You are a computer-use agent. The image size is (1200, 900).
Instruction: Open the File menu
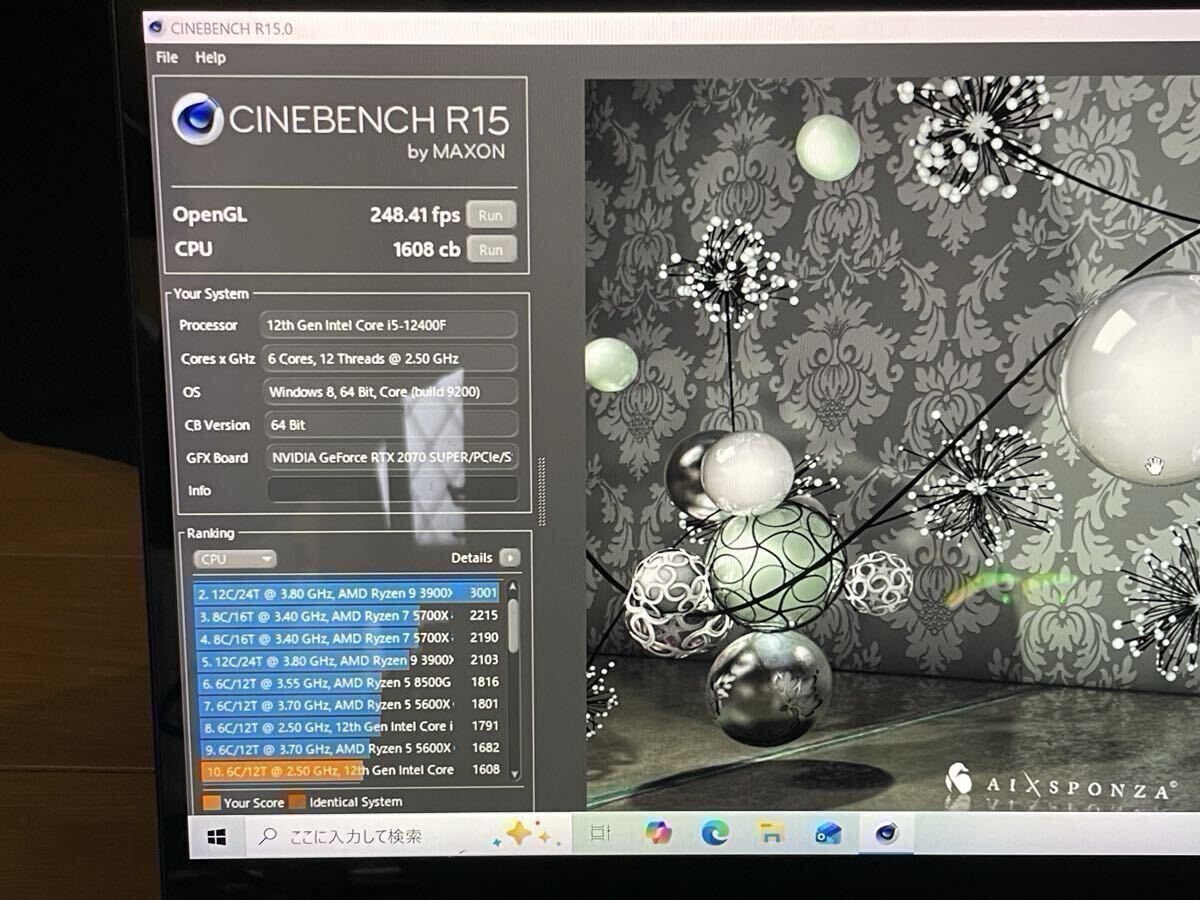pyautogui.click(x=167, y=57)
